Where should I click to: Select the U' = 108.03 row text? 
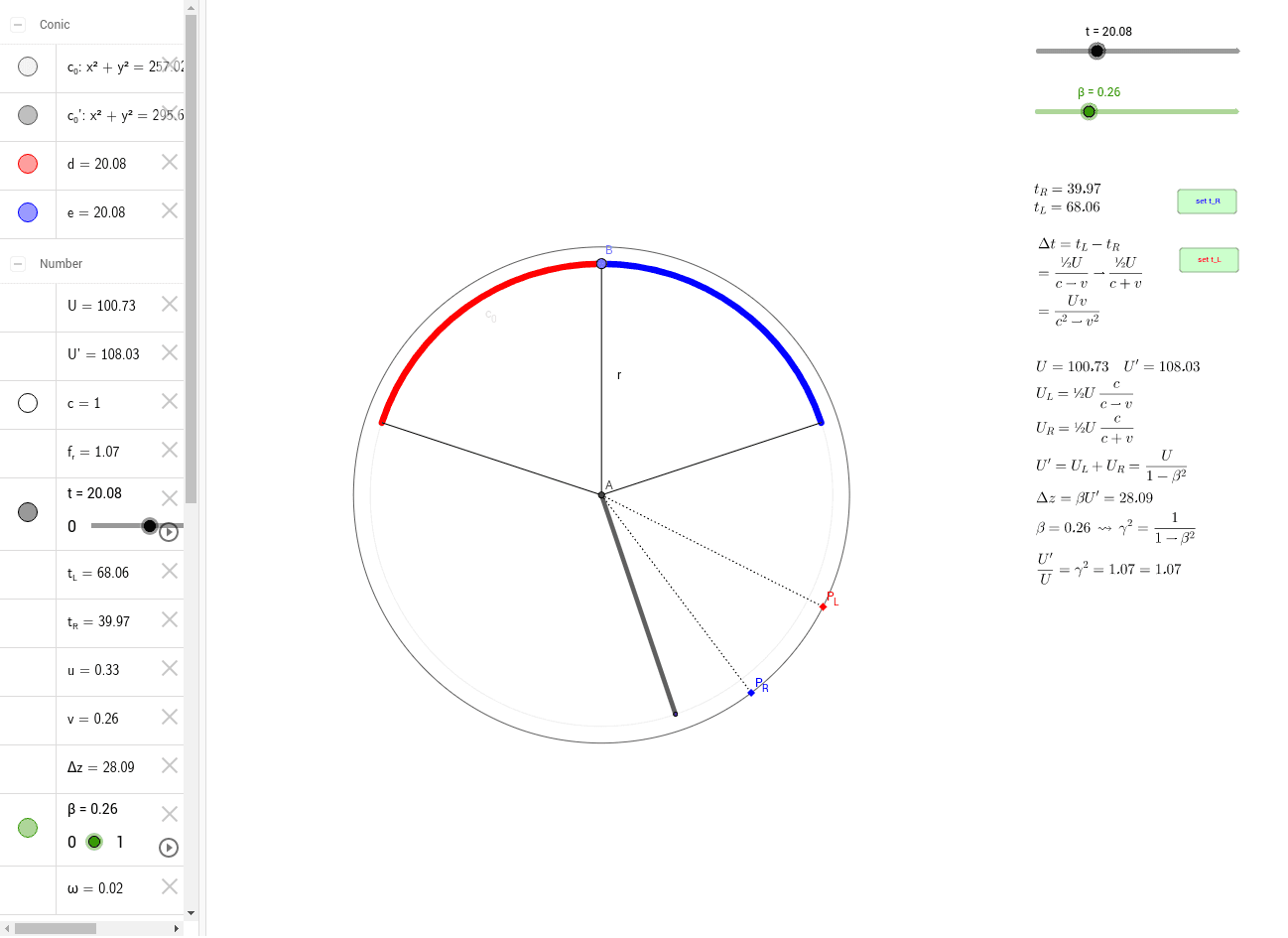tap(103, 354)
